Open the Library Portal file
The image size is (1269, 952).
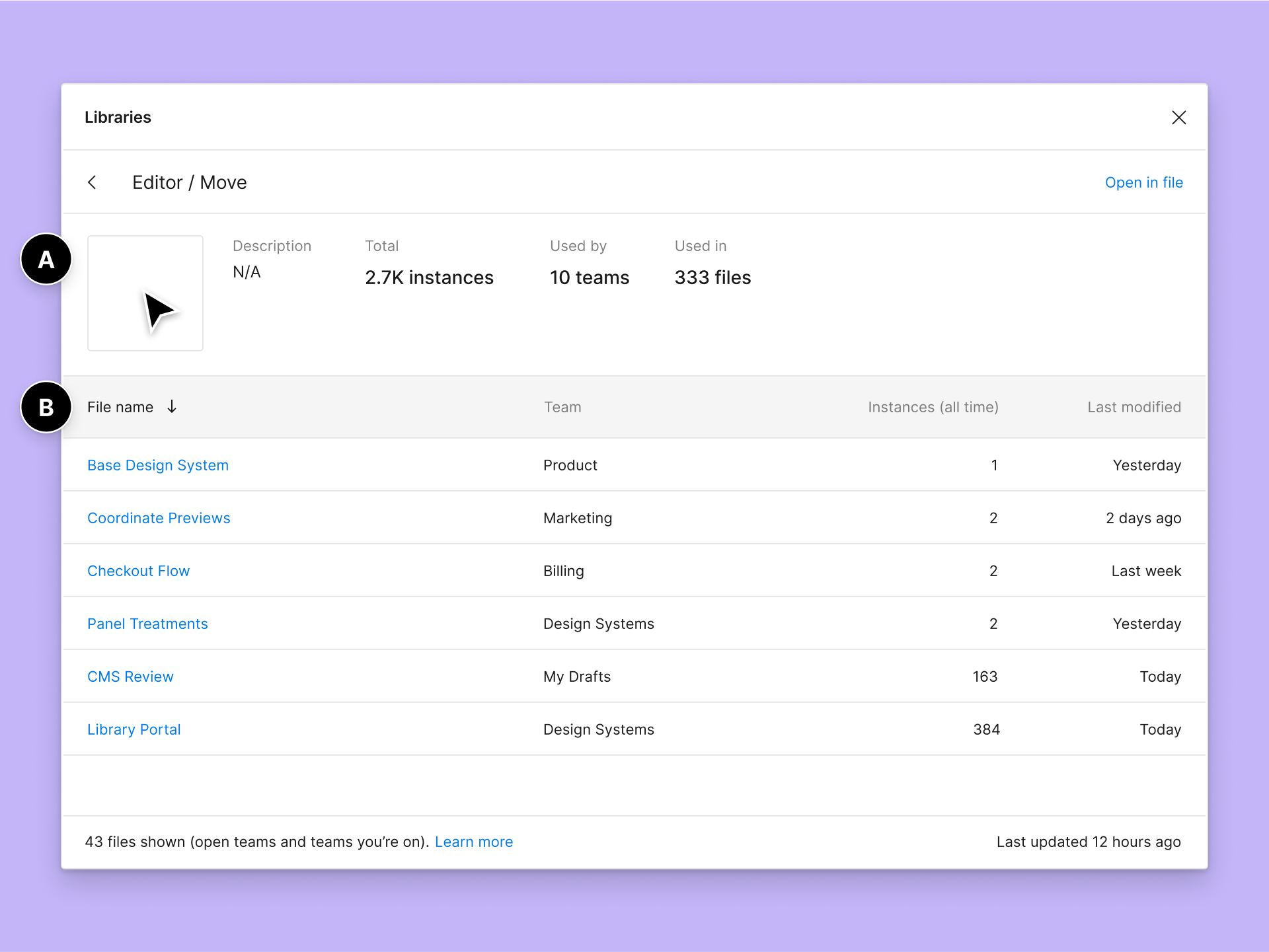pyautogui.click(x=134, y=729)
